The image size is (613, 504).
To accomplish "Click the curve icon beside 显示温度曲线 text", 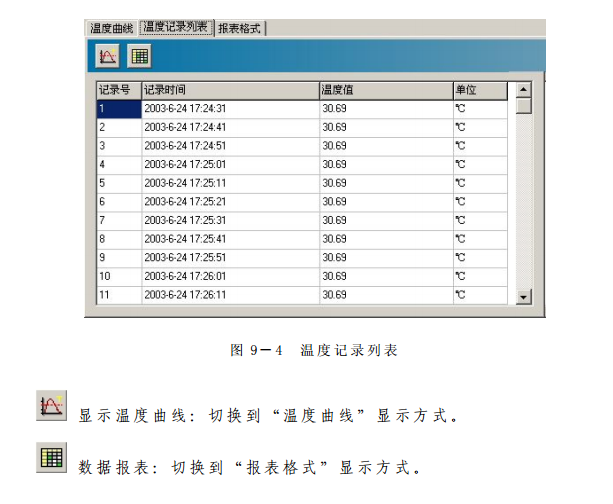I will click(52, 405).
